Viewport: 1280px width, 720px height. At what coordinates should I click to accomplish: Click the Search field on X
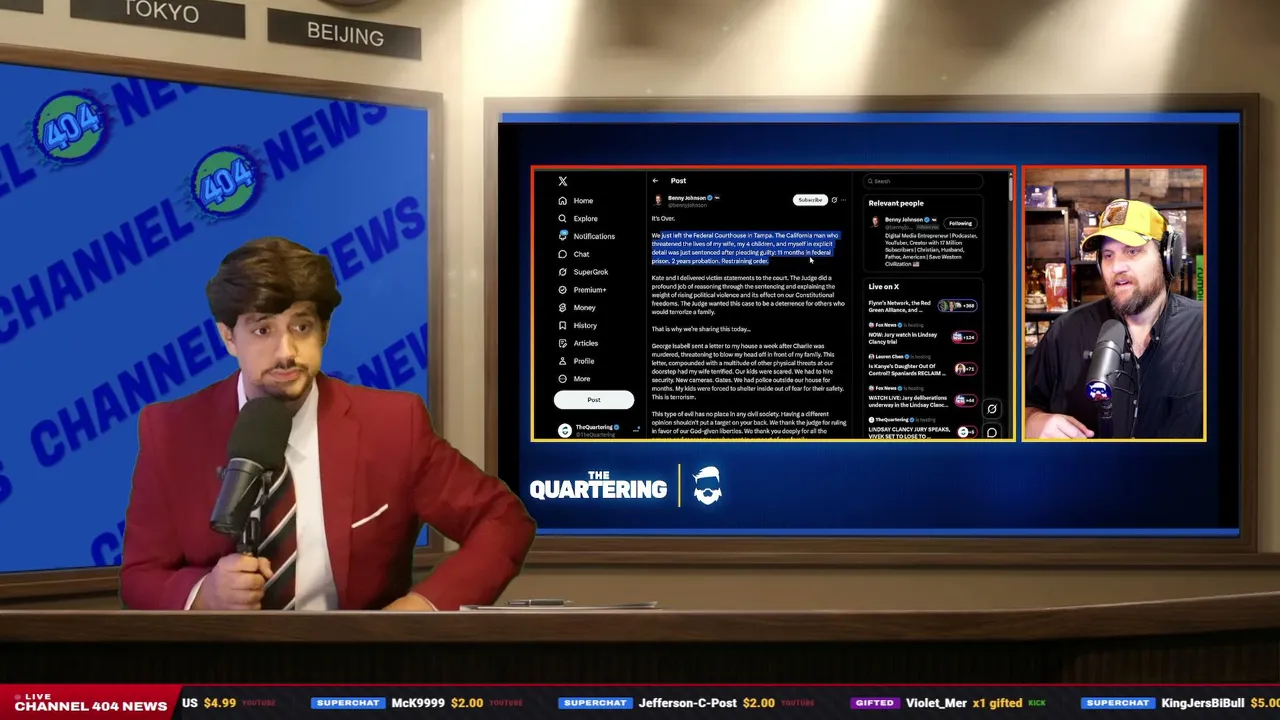[x=923, y=181]
